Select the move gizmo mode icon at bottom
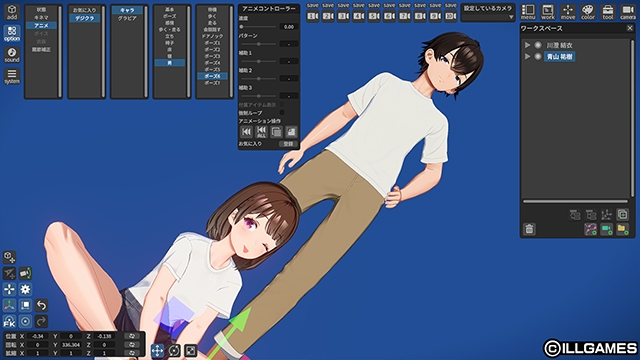This screenshot has height=360, width=640. tap(158, 350)
